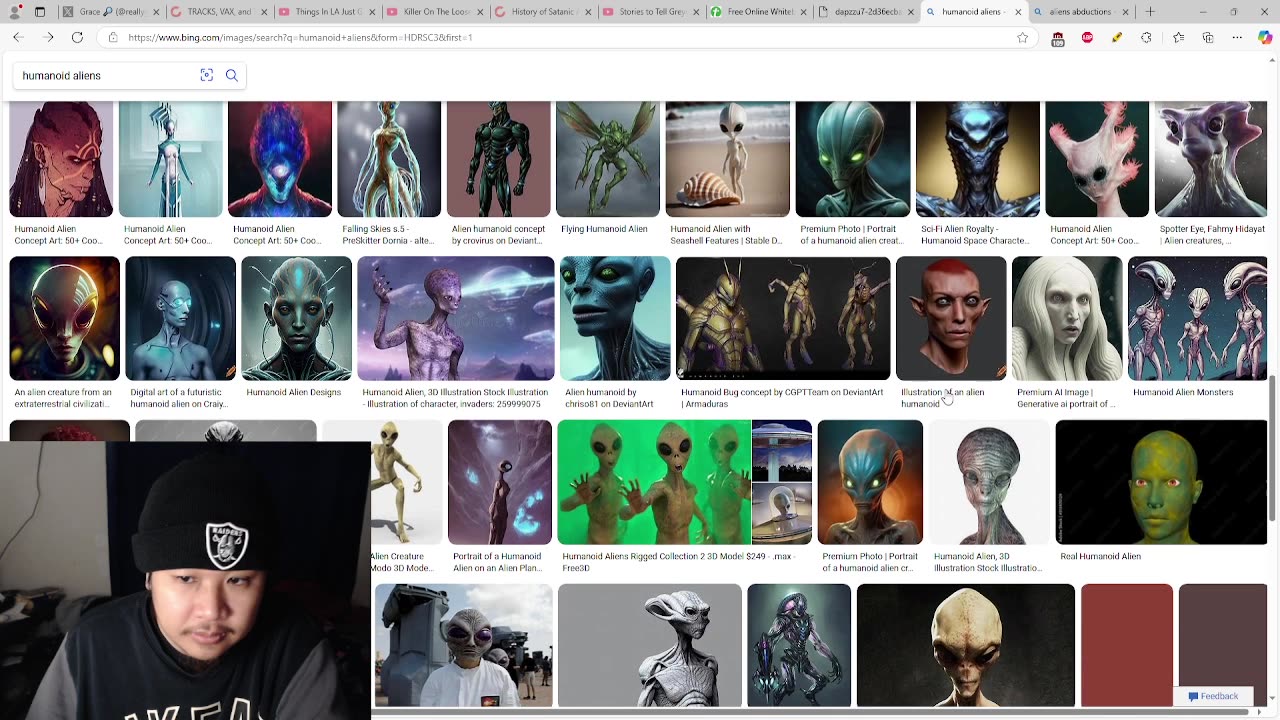Open 'Spotter Eye, Fahmy Hidayat' image
This screenshot has height=720, width=1280.
click(x=1211, y=159)
